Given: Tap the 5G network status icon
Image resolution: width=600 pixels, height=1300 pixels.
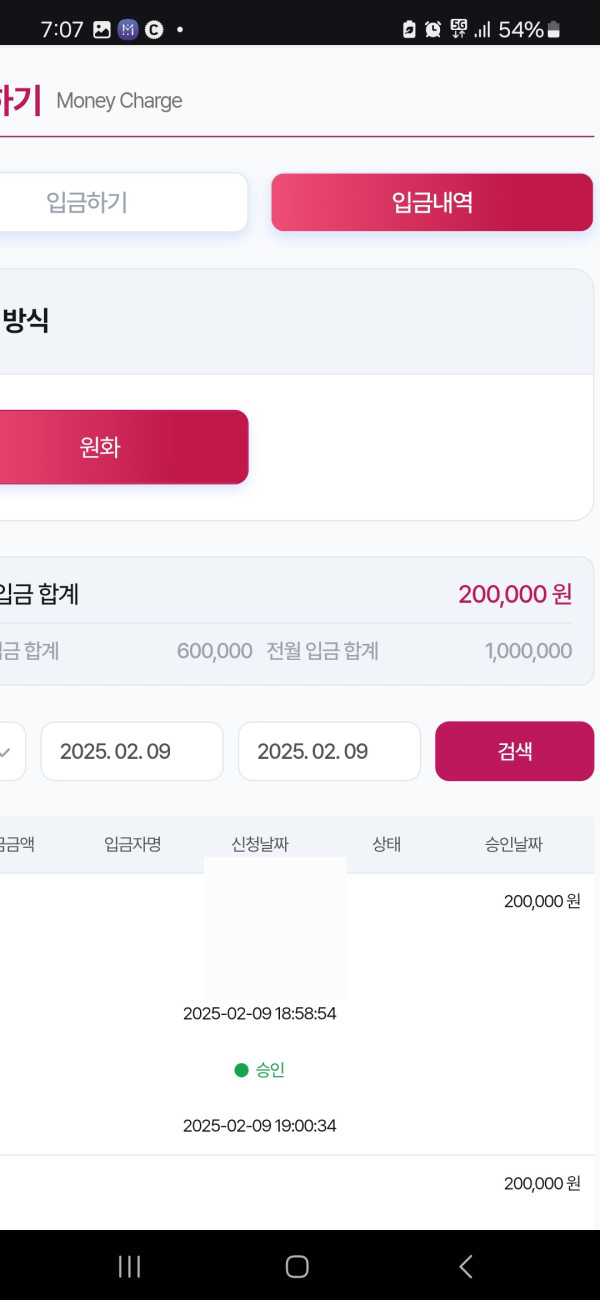Looking at the screenshot, I should [459, 29].
